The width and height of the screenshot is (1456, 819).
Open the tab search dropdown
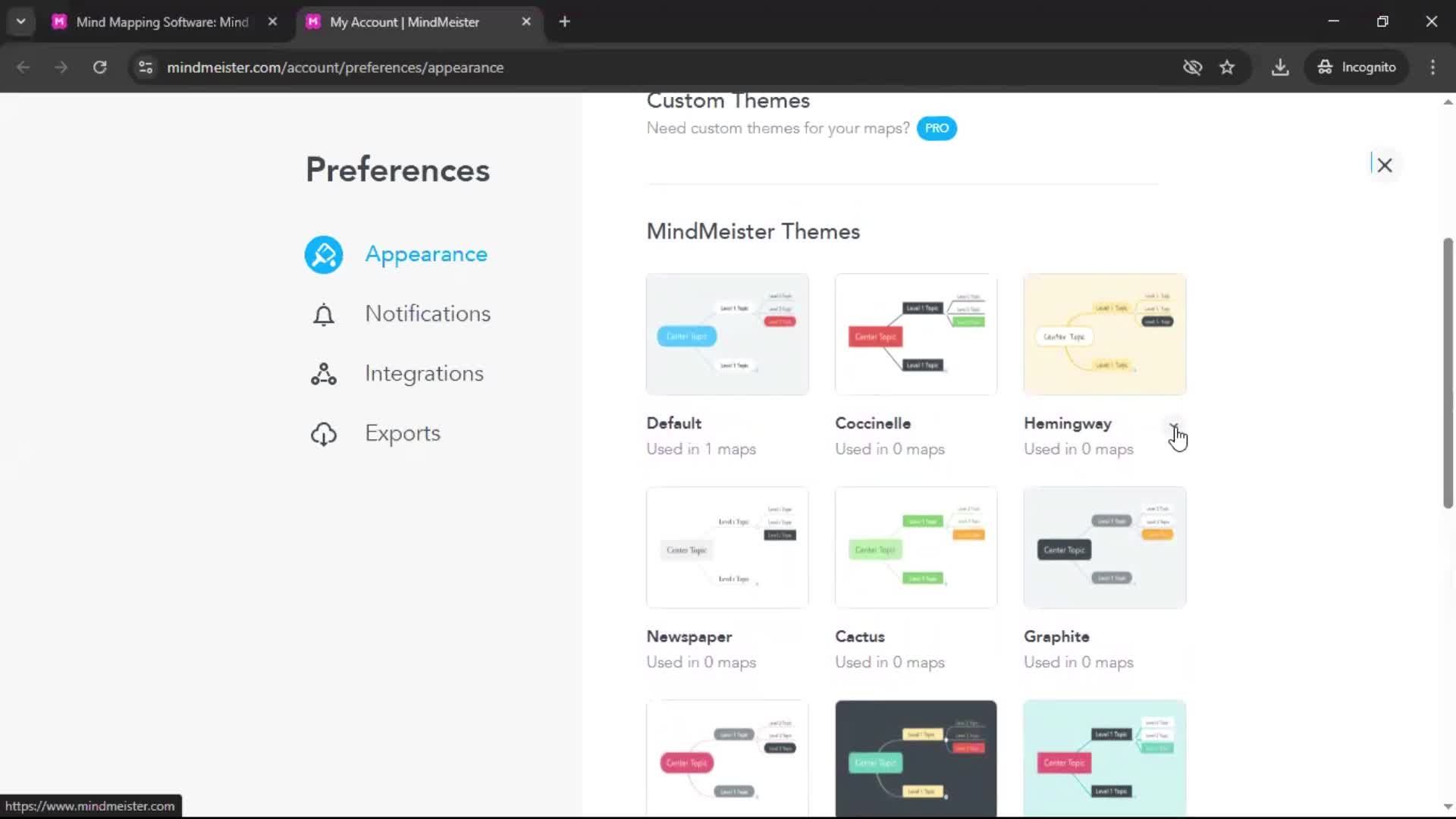pos(20,22)
